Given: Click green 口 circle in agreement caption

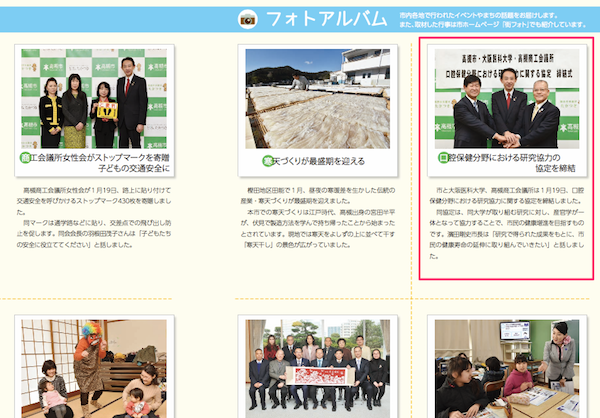Looking at the screenshot, I should [443, 157].
